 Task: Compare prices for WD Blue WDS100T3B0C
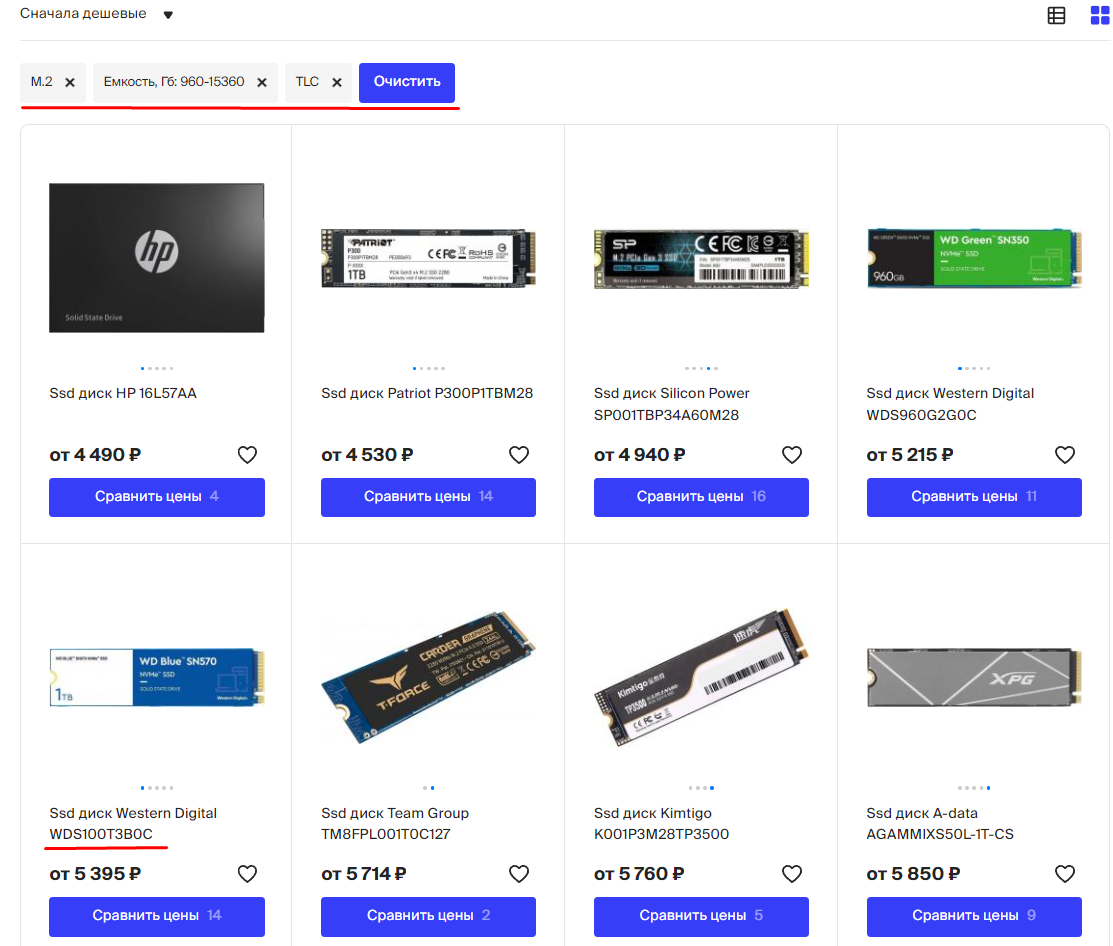[157, 916]
